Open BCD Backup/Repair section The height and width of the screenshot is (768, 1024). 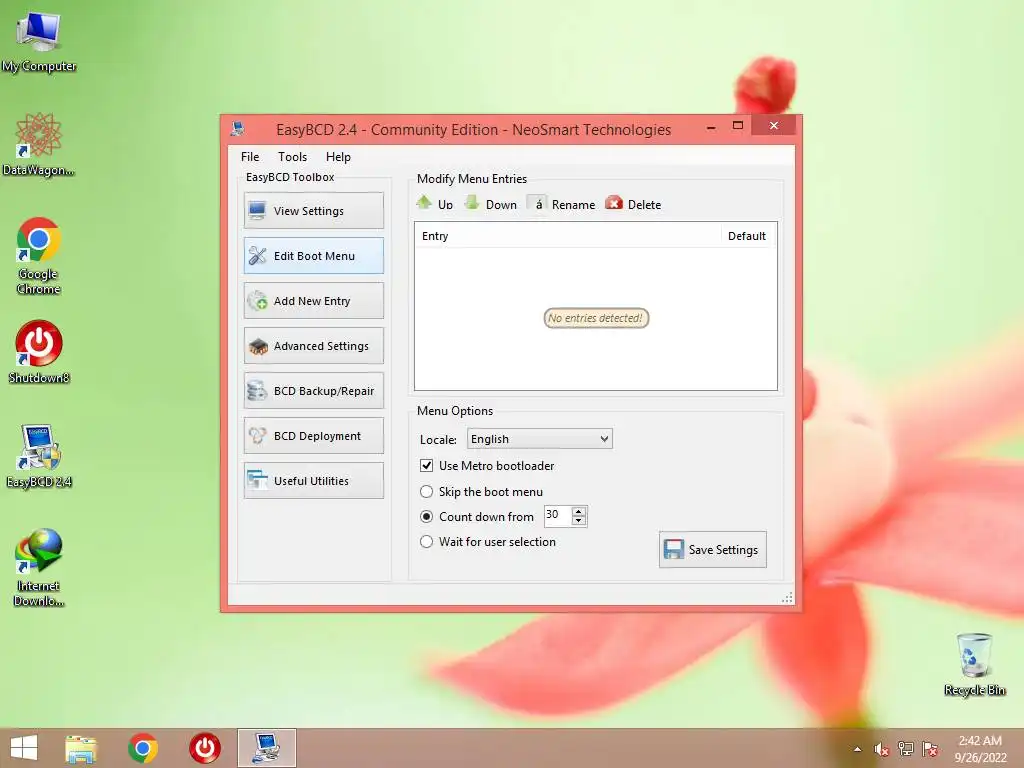(313, 391)
